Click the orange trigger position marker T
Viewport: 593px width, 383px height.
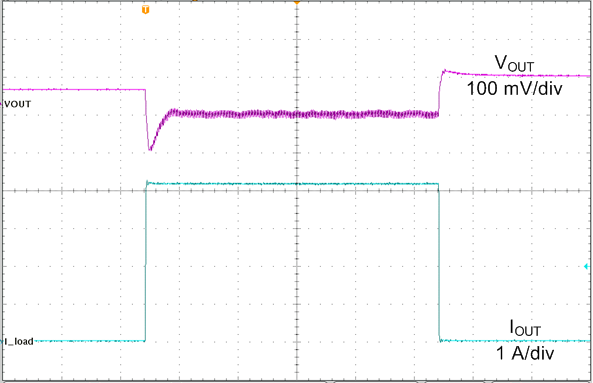tap(145, 10)
